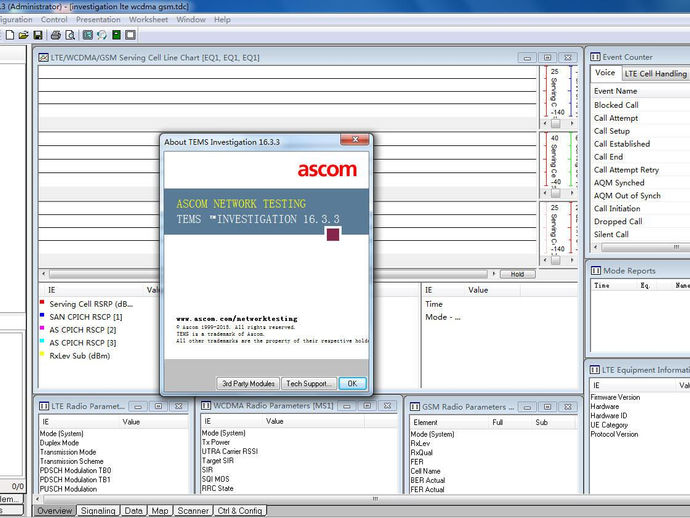The height and width of the screenshot is (518, 690).
Task: Click the WCDMA Radio Parameters window icon
Action: coord(206,405)
